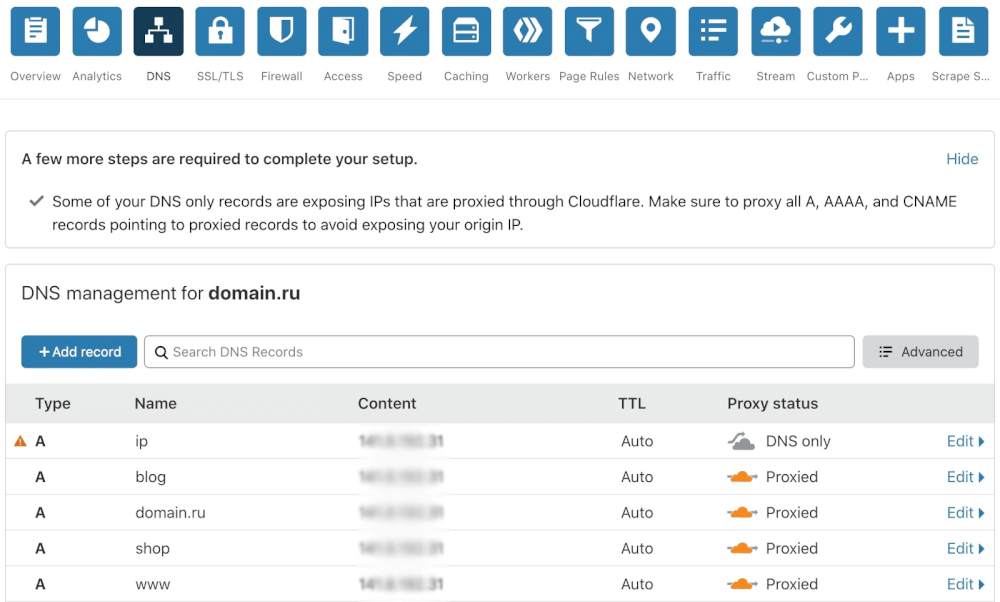Click the Workers icon

528,32
